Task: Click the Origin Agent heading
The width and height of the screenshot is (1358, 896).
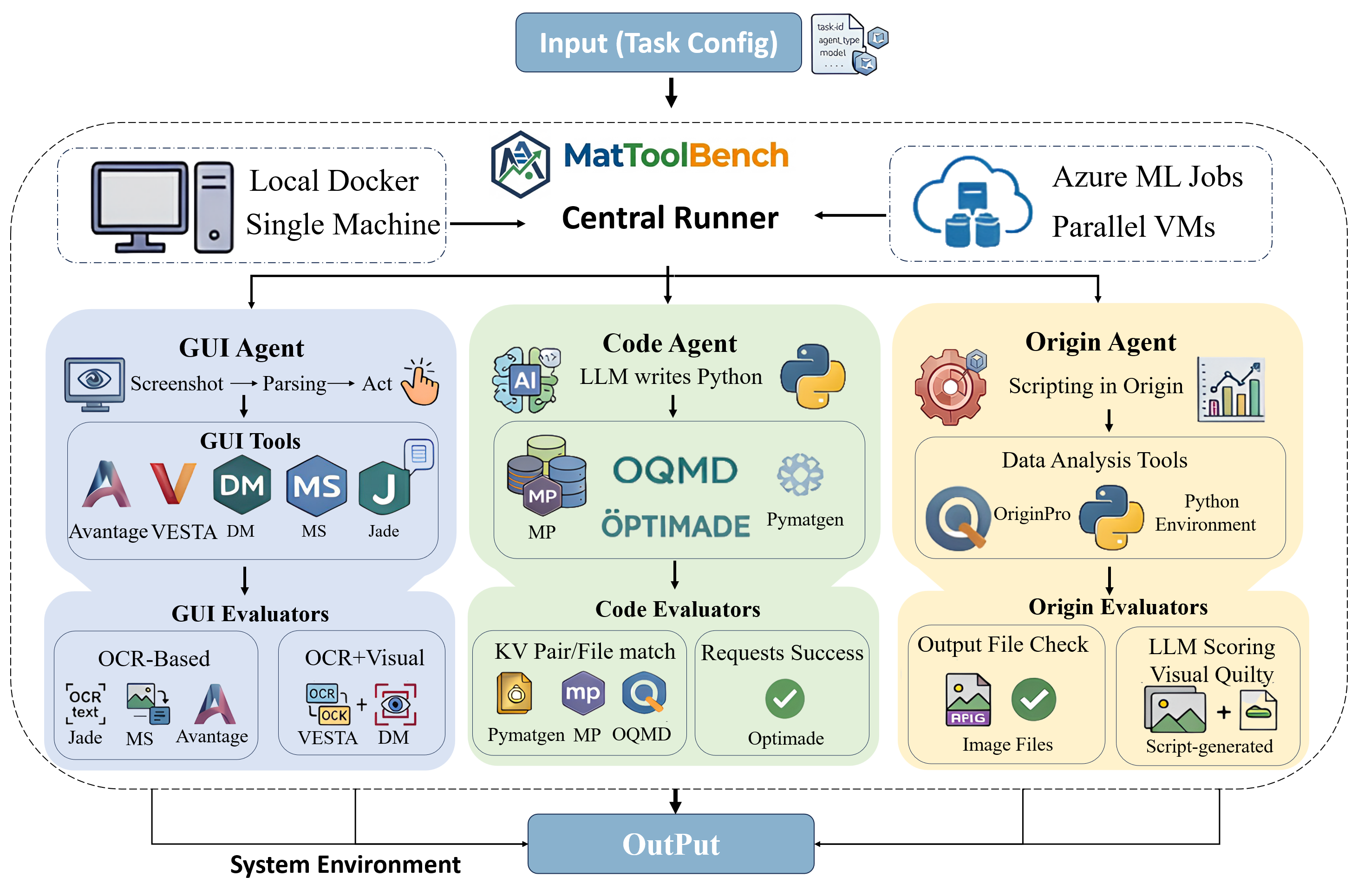Action: coord(1100,342)
